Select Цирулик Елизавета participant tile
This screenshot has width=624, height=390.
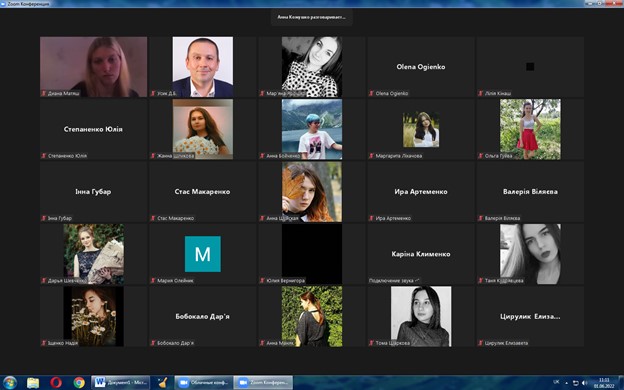pos(530,316)
